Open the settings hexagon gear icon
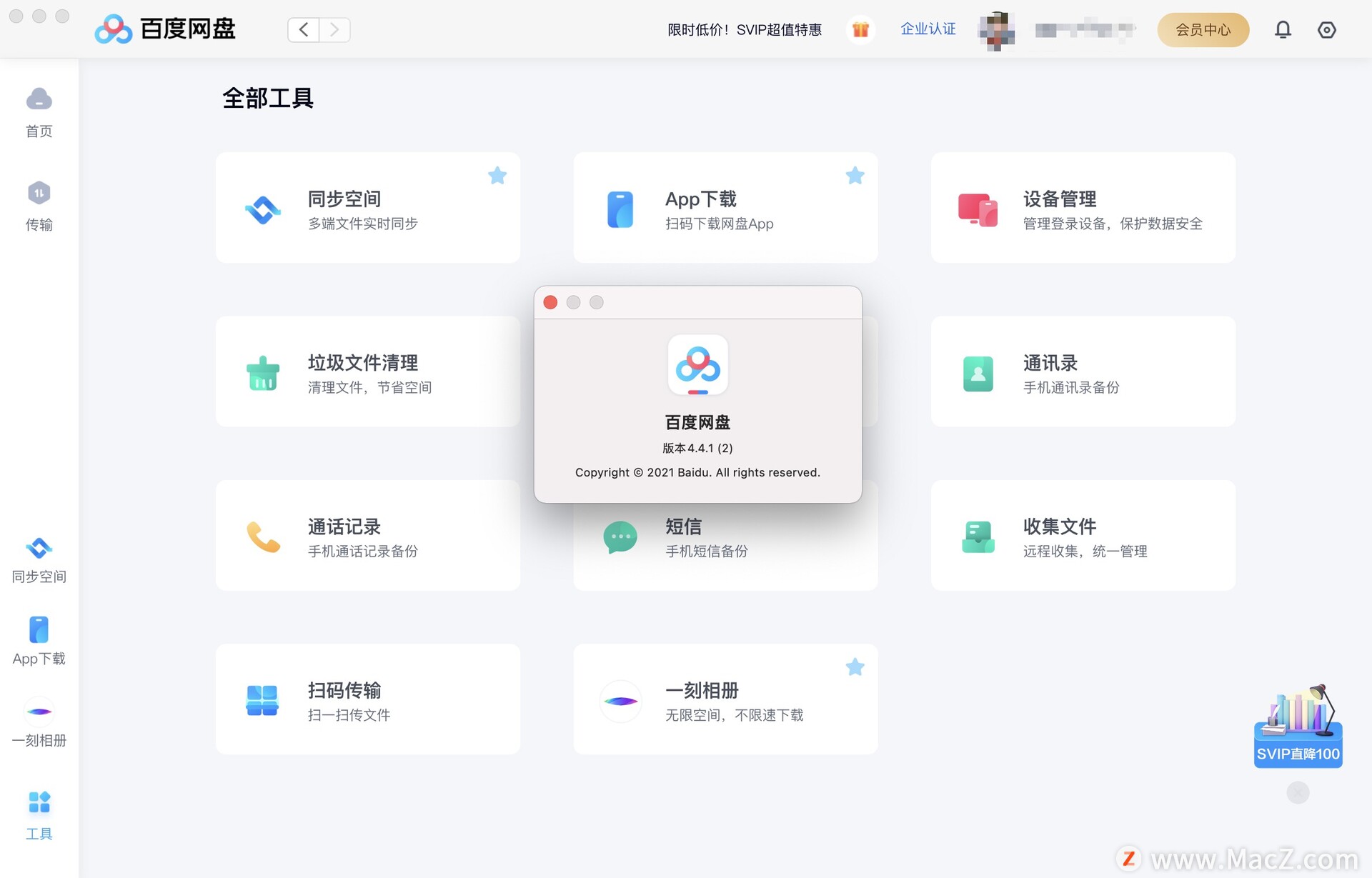The image size is (1372, 878). 1327,30
